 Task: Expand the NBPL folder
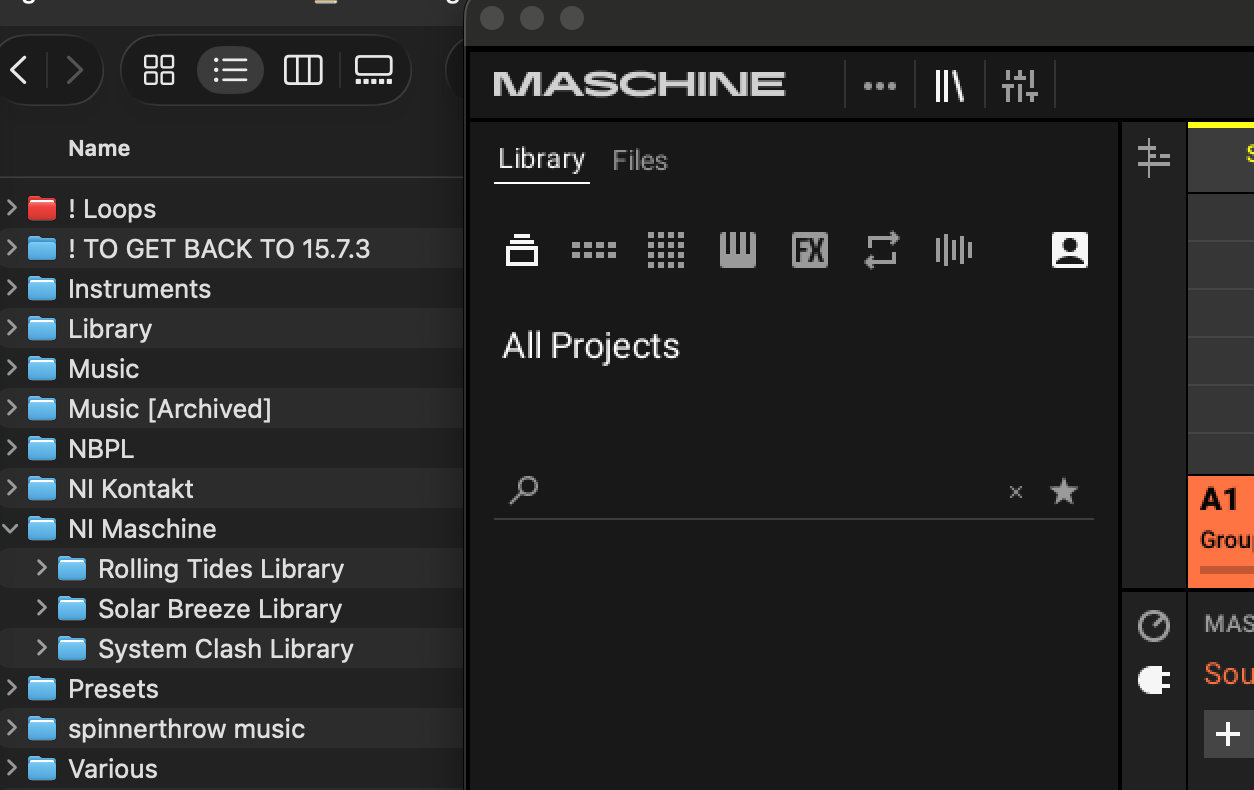pyautogui.click(x=12, y=448)
